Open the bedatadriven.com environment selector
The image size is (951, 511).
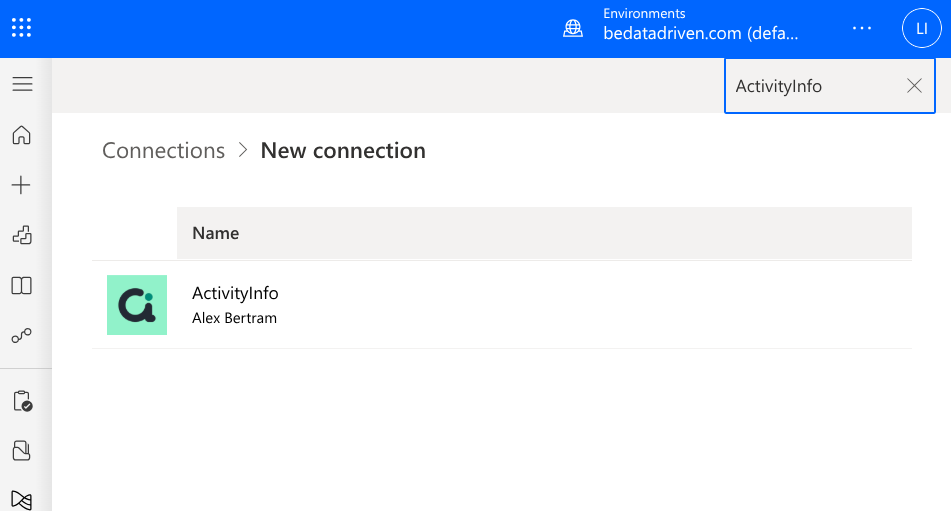coord(701,33)
